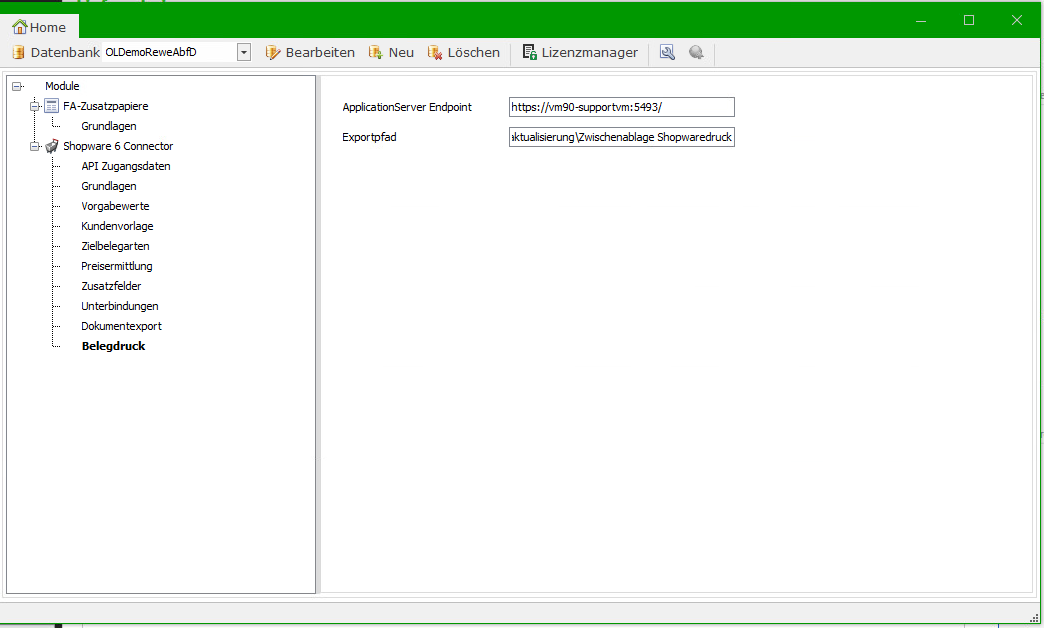Click the Bearbeiten toolbar button
This screenshot has height=628, width=1044.
309,53
